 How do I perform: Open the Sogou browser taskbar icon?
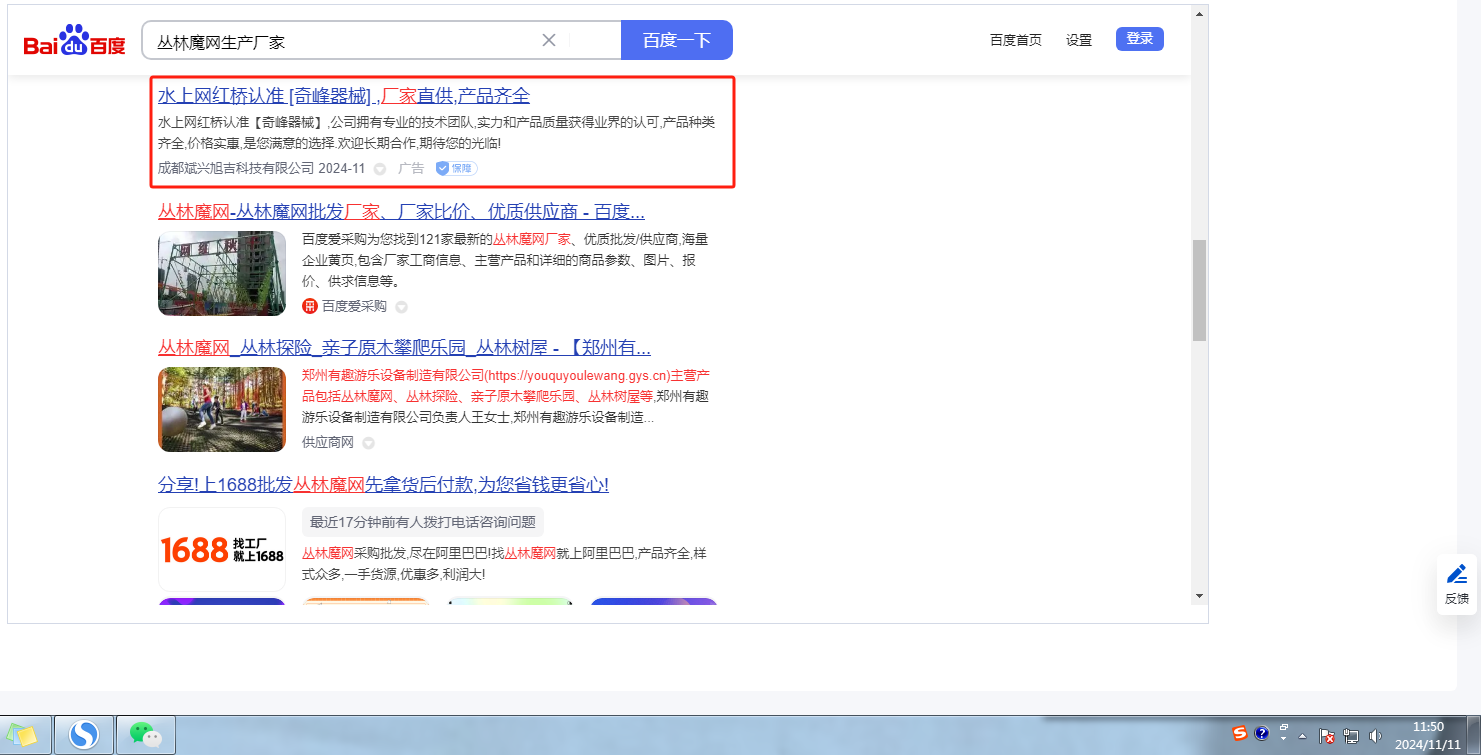(84, 735)
